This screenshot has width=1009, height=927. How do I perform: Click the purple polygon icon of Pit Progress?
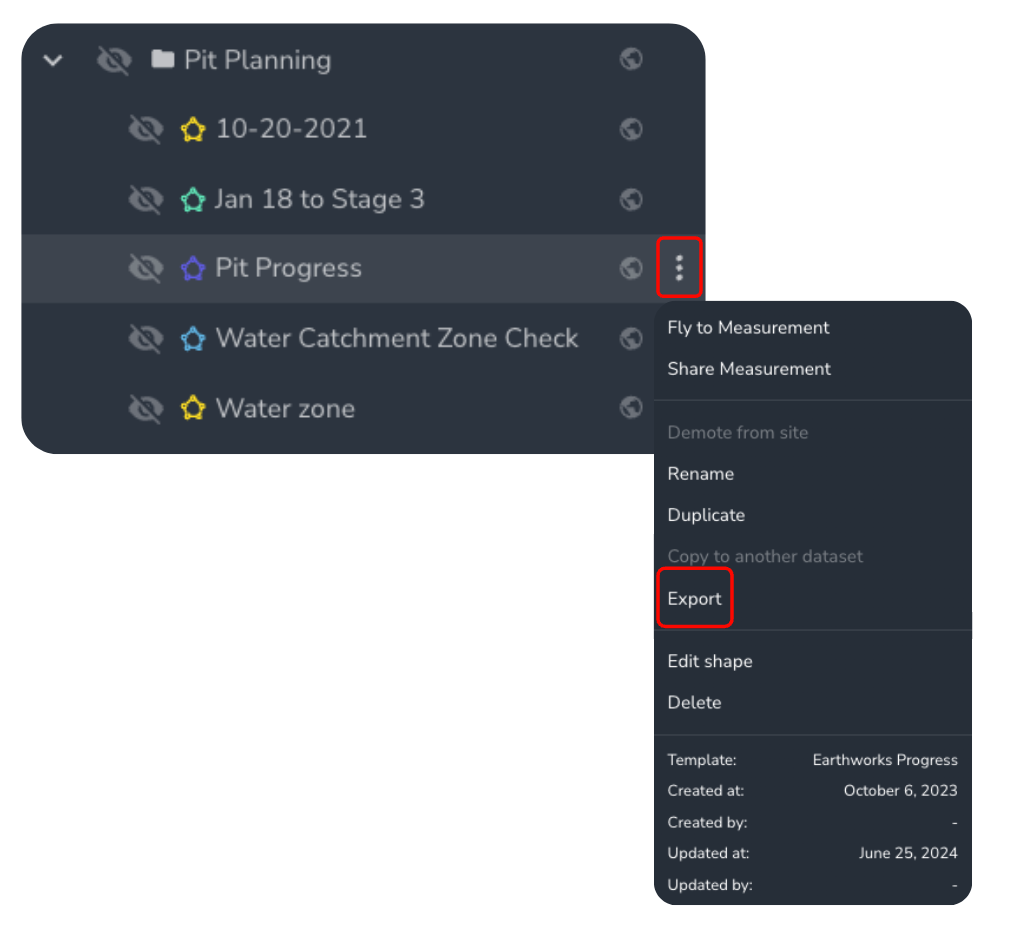[193, 268]
